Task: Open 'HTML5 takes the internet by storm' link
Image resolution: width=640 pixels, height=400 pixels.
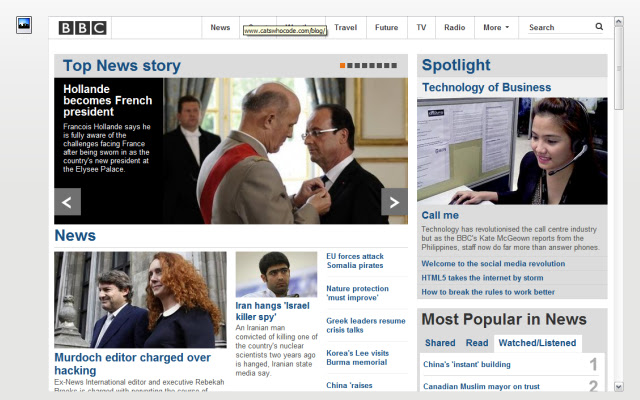Action: [x=482, y=278]
